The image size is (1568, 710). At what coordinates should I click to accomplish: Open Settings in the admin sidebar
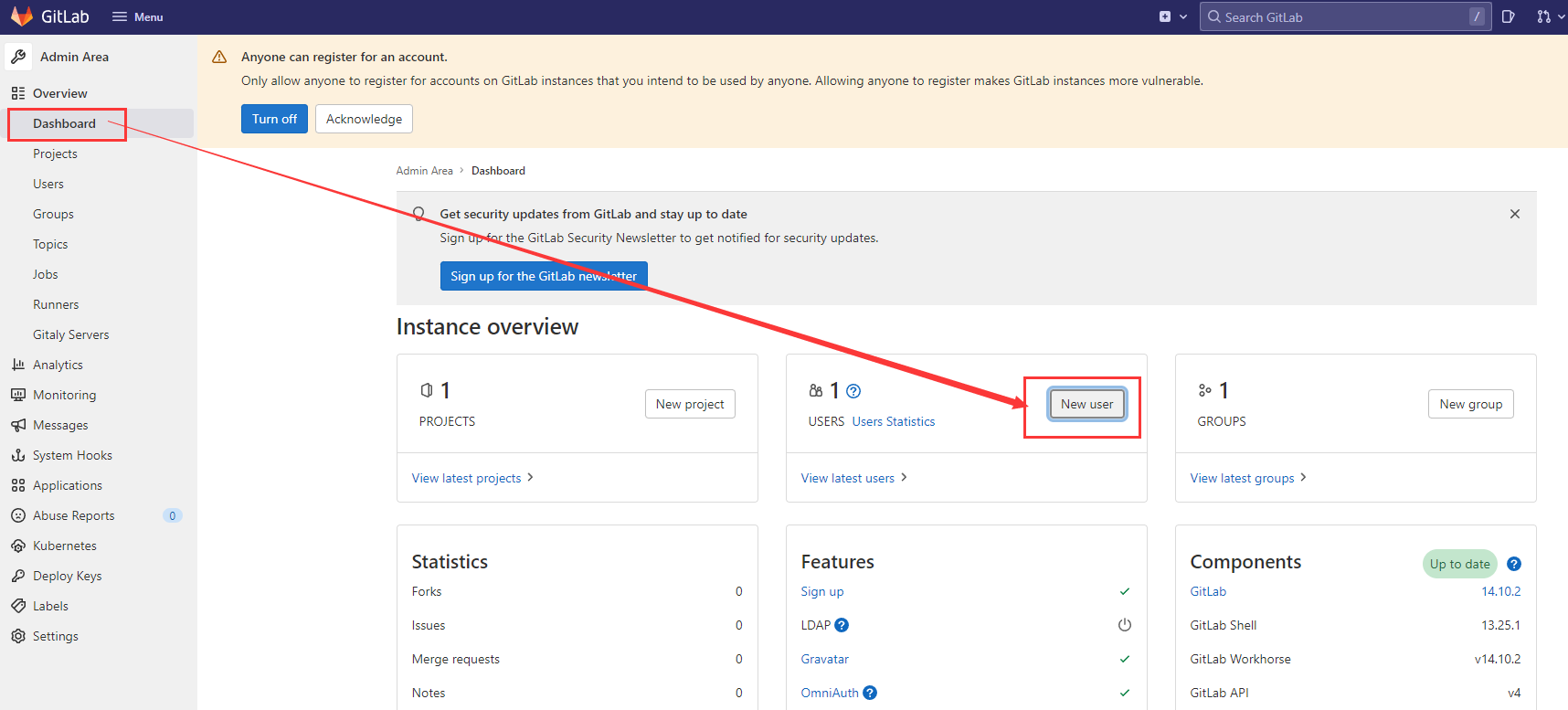(55, 636)
